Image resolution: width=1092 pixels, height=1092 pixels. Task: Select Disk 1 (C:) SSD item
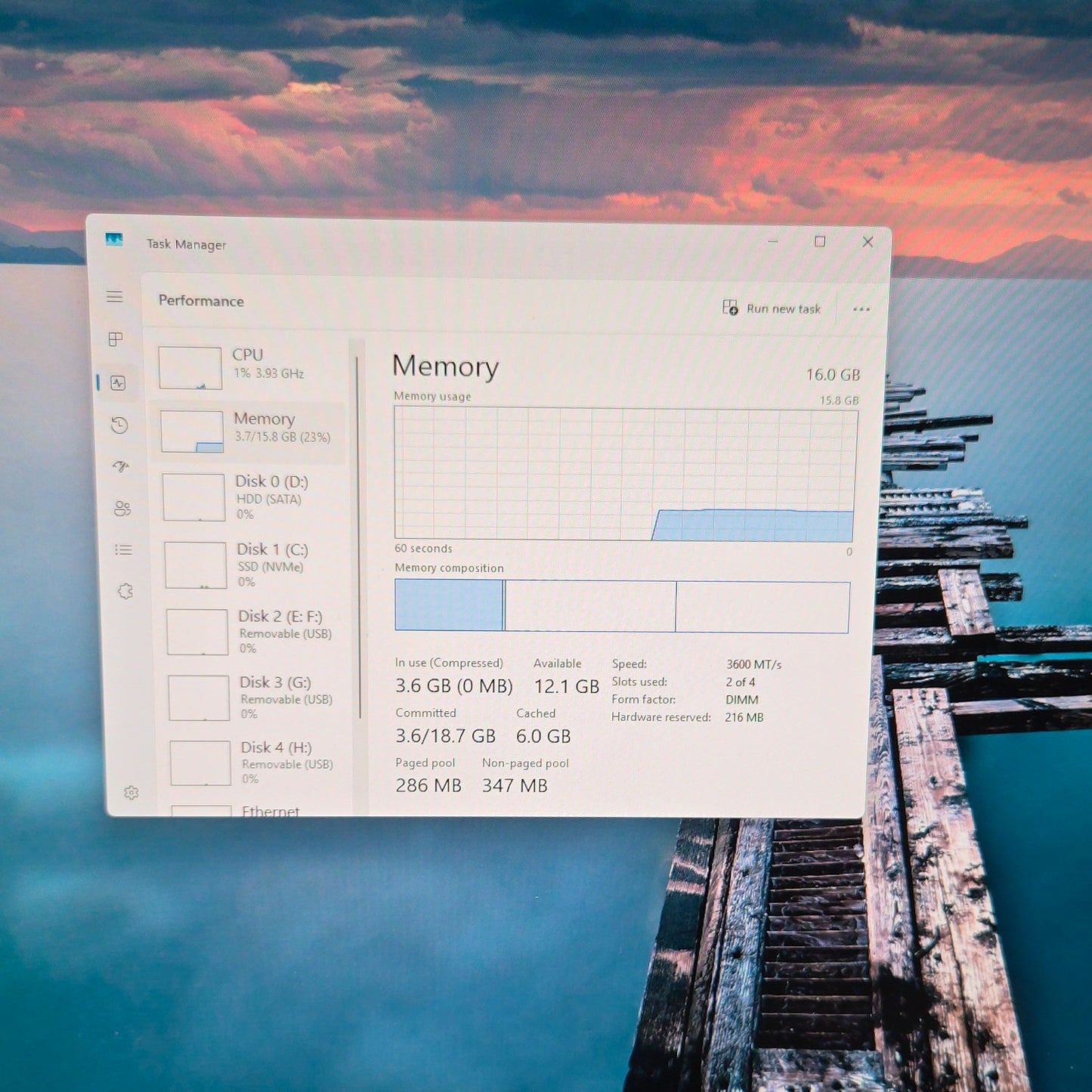[x=252, y=565]
